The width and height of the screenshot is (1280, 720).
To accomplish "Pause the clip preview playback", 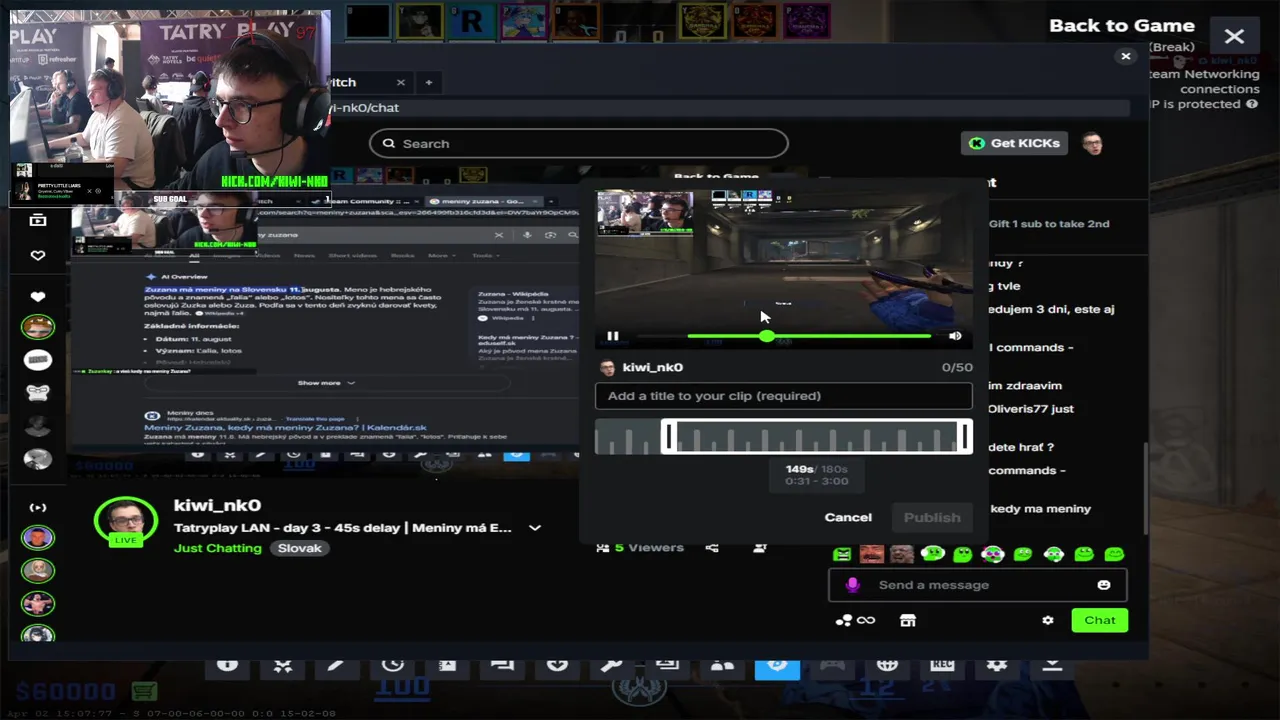I will click(613, 336).
